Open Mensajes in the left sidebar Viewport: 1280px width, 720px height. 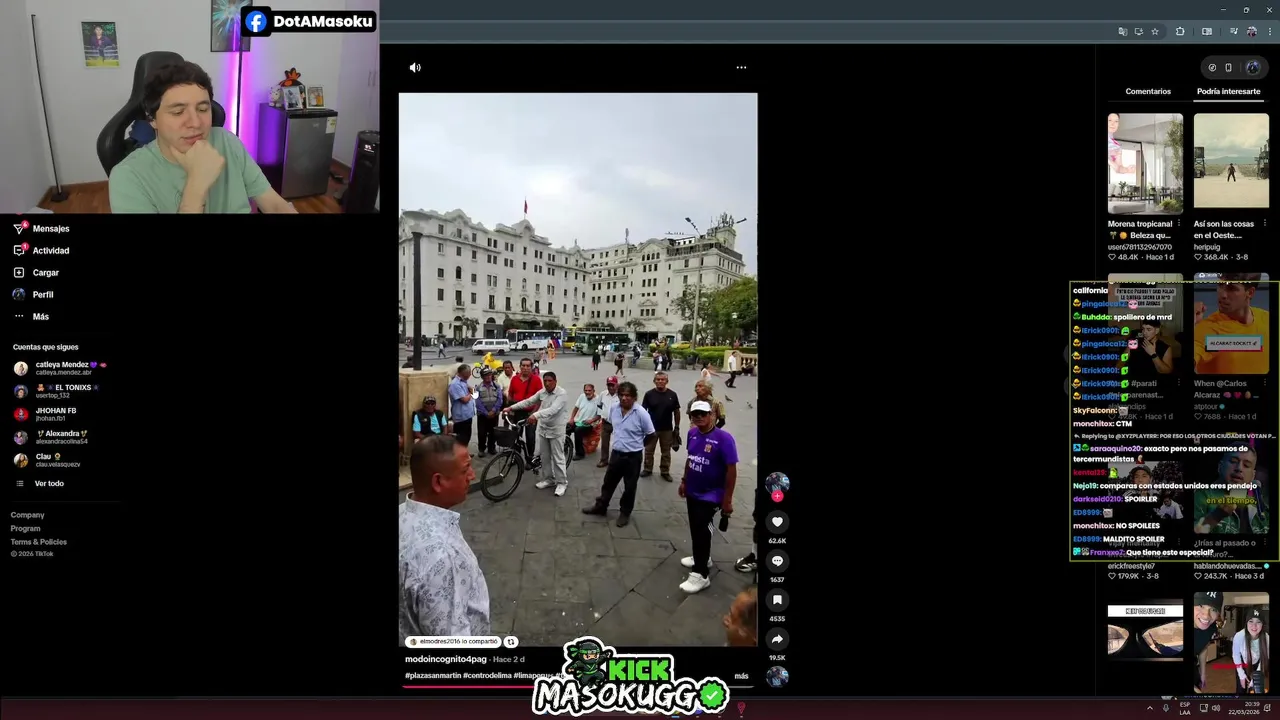[41, 229]
